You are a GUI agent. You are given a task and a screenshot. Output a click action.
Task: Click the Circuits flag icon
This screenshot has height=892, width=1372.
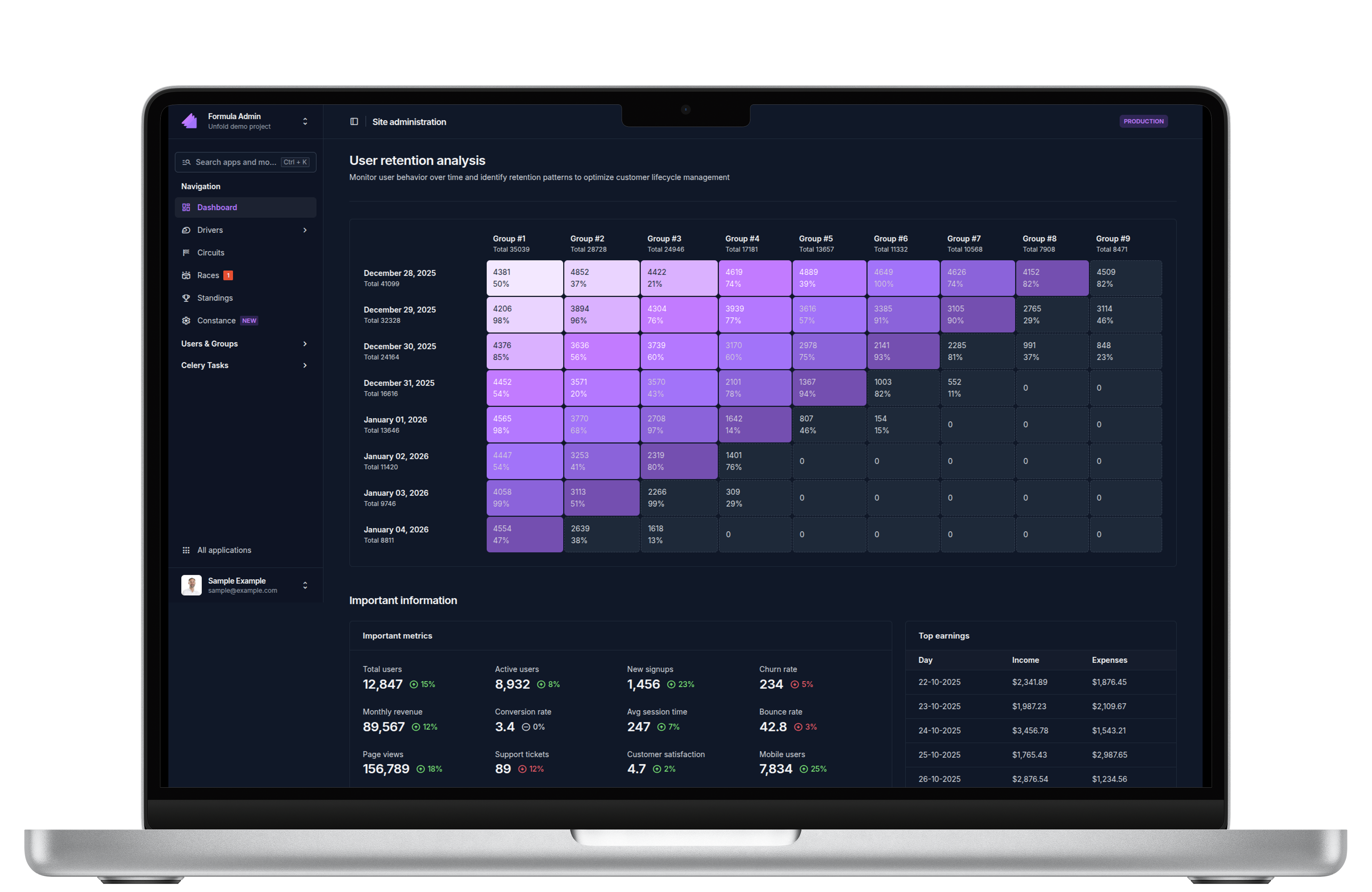tap(186, 253)
